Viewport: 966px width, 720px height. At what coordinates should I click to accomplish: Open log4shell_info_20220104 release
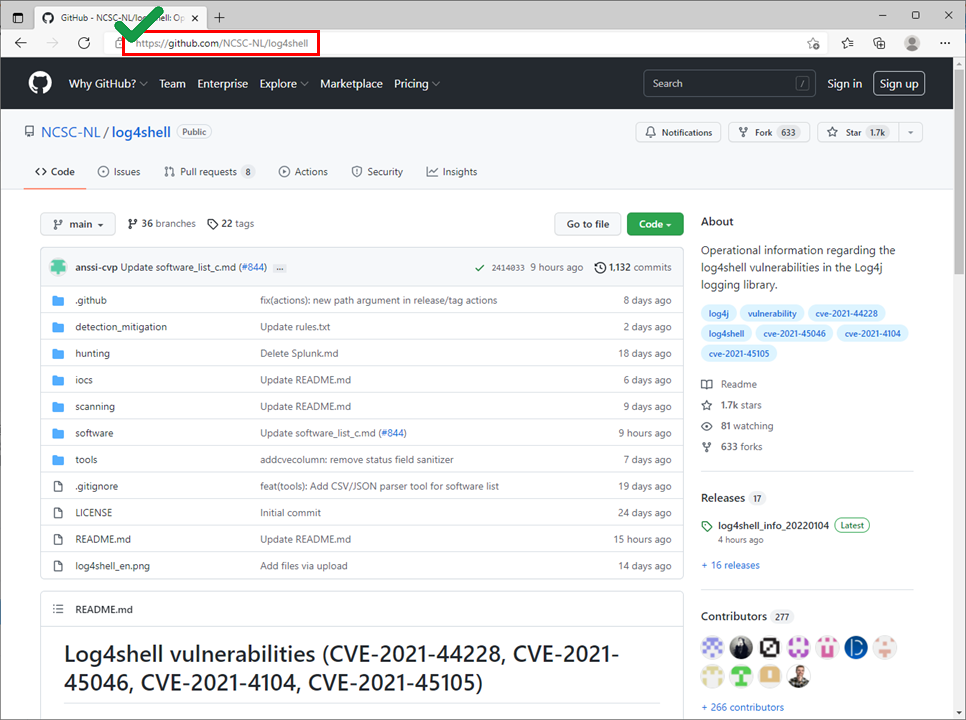point(773,525)
